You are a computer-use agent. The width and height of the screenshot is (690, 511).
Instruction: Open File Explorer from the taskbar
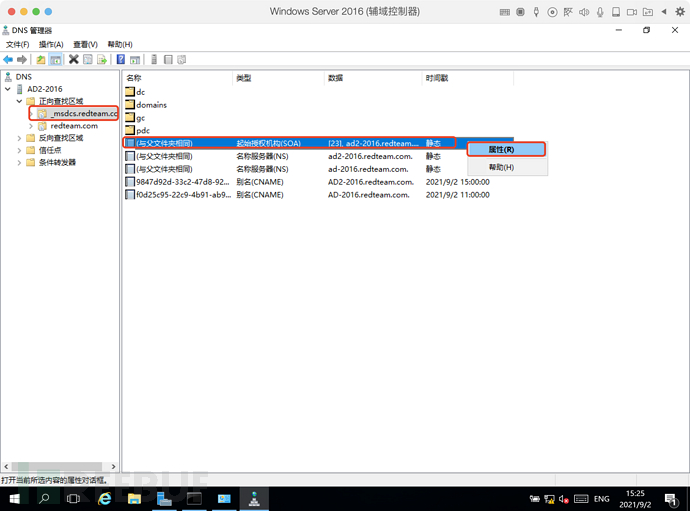click(x=134, y=499)
